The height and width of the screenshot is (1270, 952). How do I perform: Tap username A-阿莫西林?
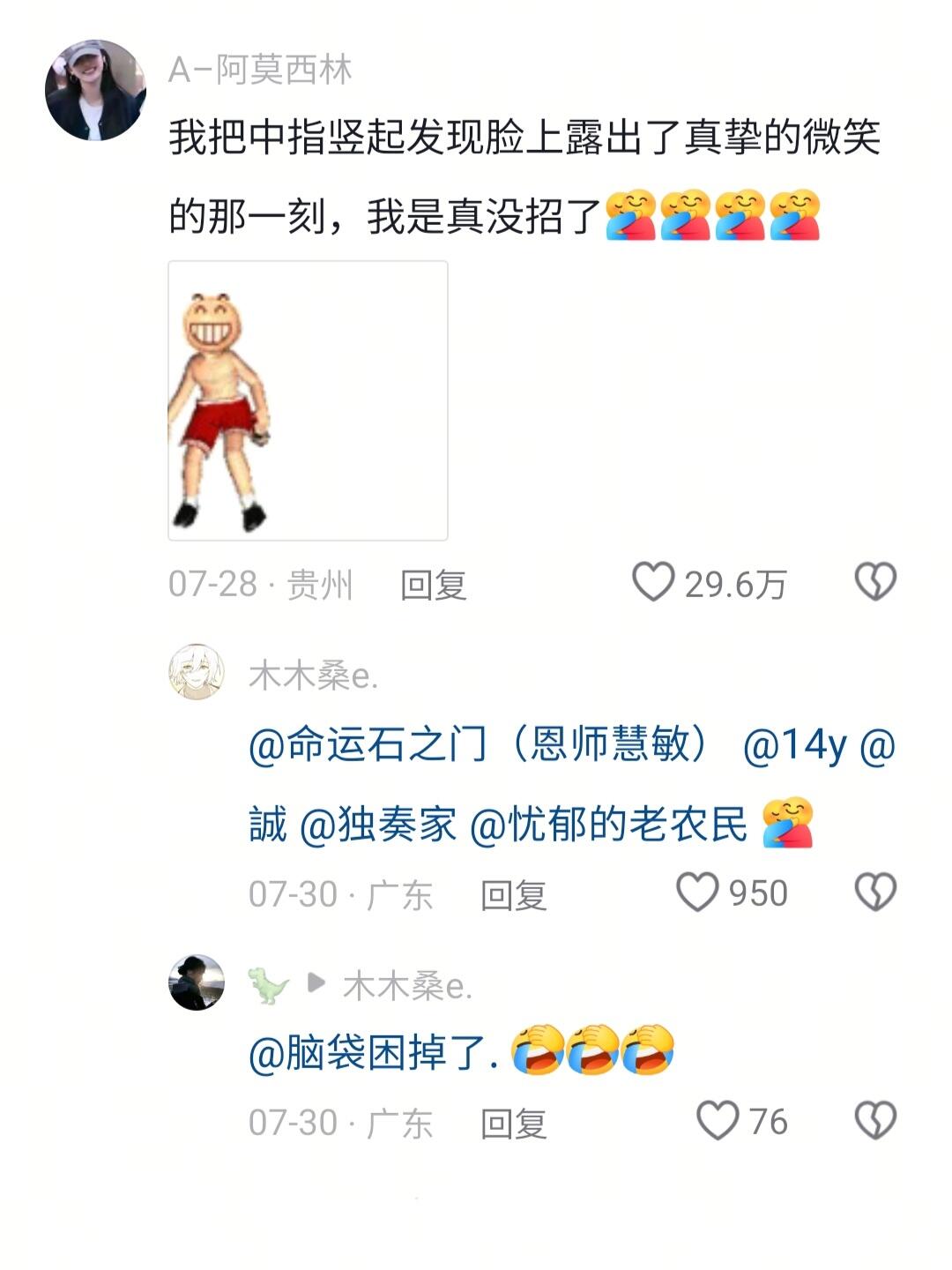pos(261,69)
